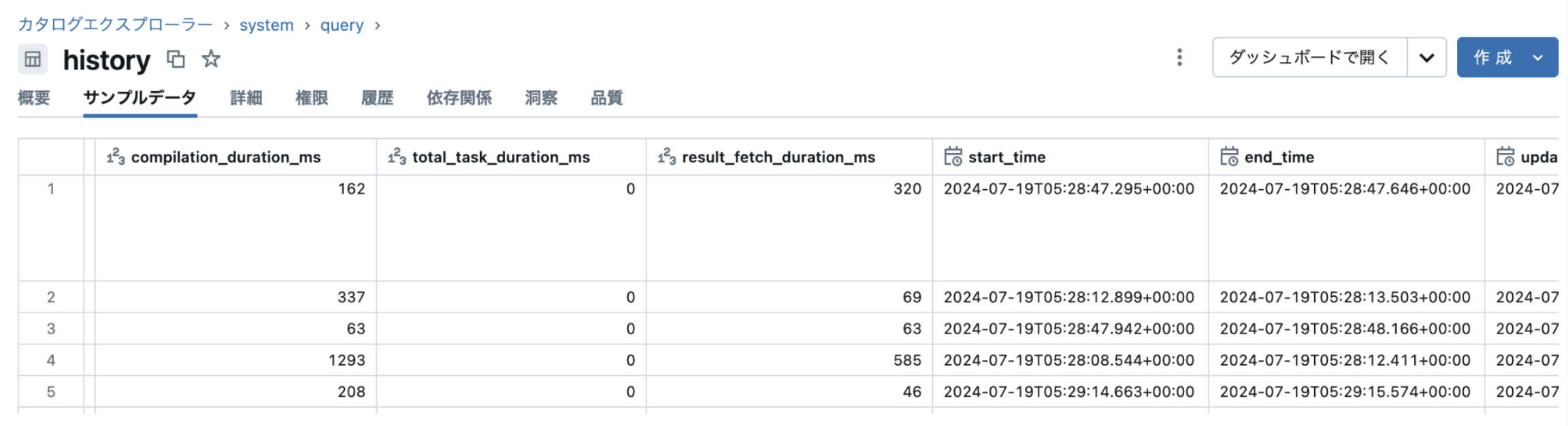Open the 詳細 tab

tap(246, 98)
